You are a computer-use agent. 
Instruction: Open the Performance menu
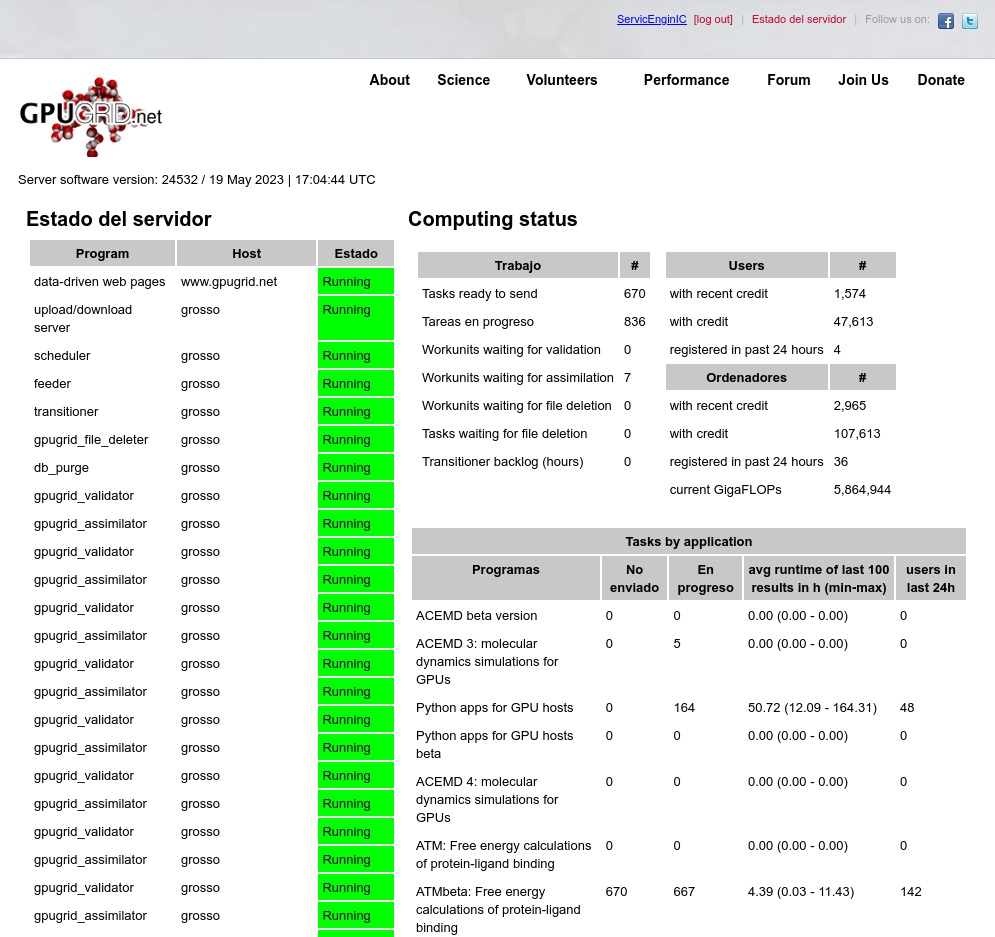[686, 80]
